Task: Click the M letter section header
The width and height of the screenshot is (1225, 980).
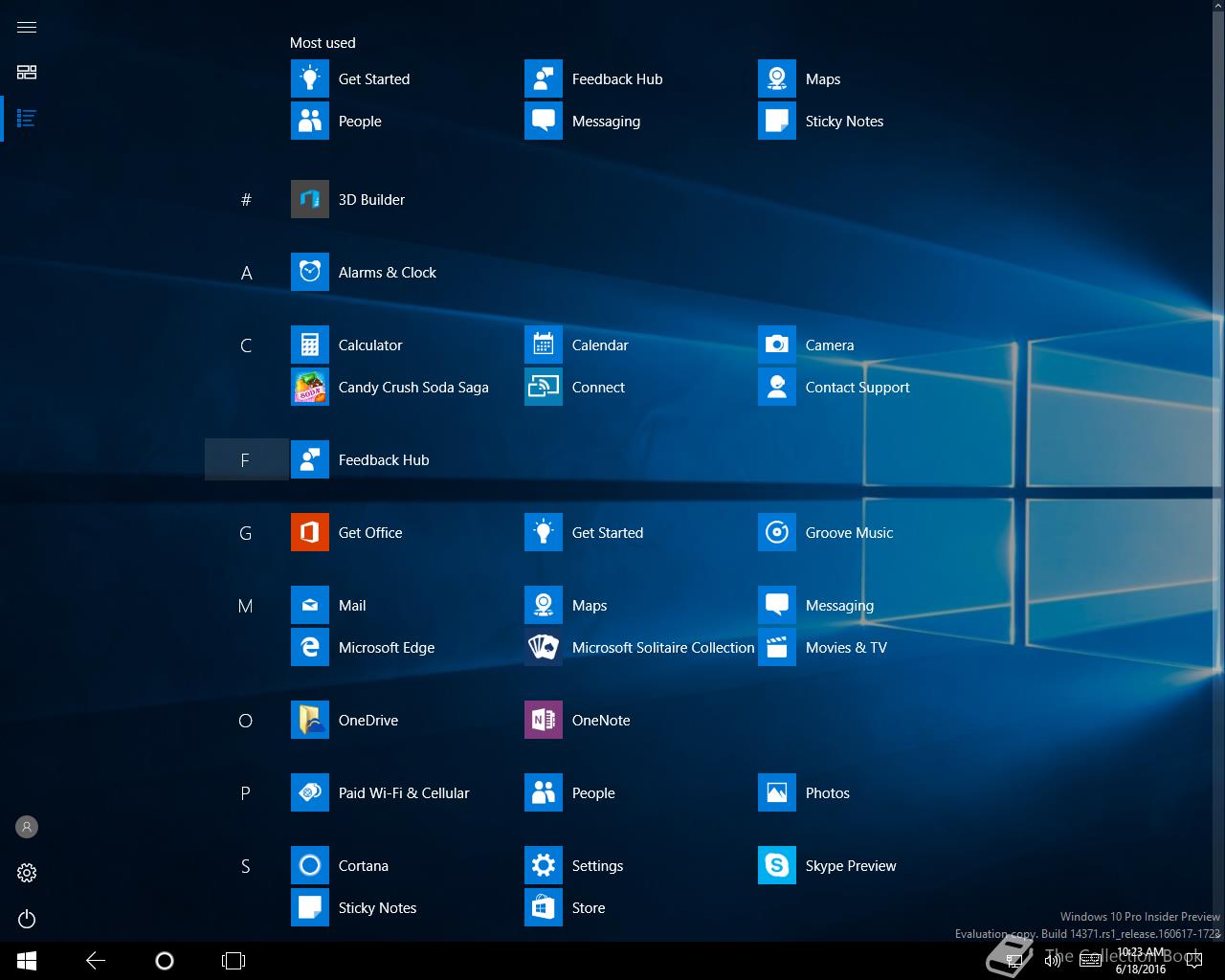Action: pos(246,605)
